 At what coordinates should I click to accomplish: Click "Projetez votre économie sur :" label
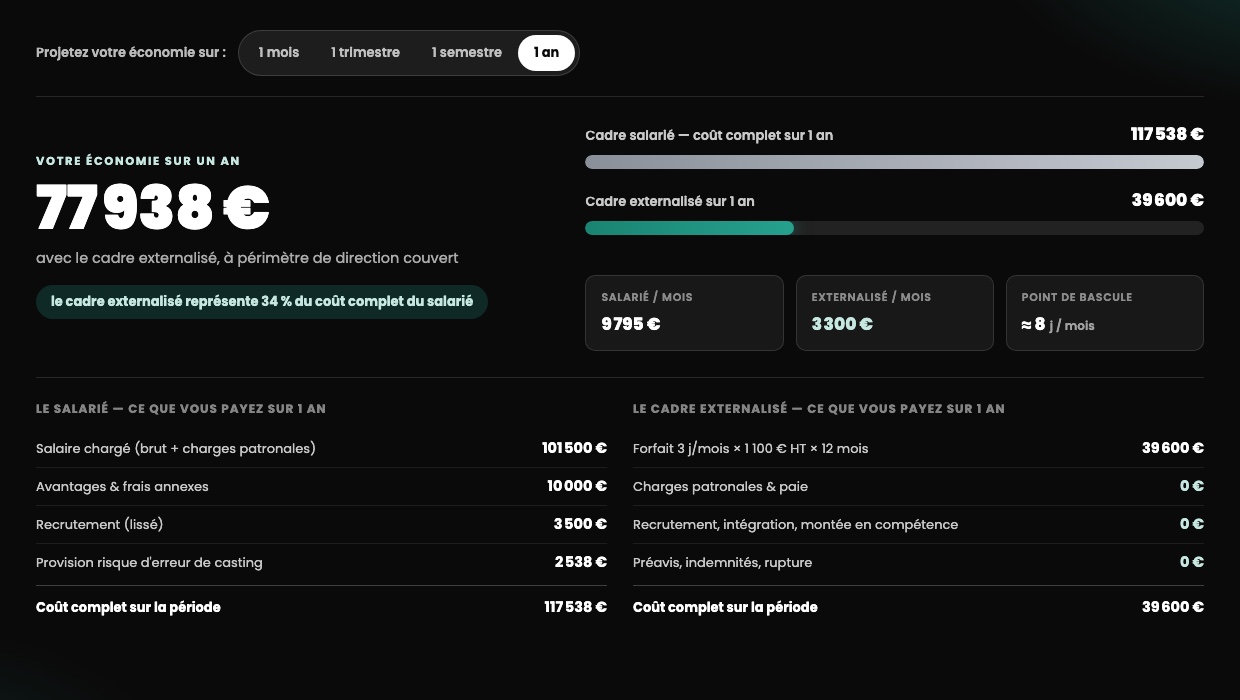(131, 53)
